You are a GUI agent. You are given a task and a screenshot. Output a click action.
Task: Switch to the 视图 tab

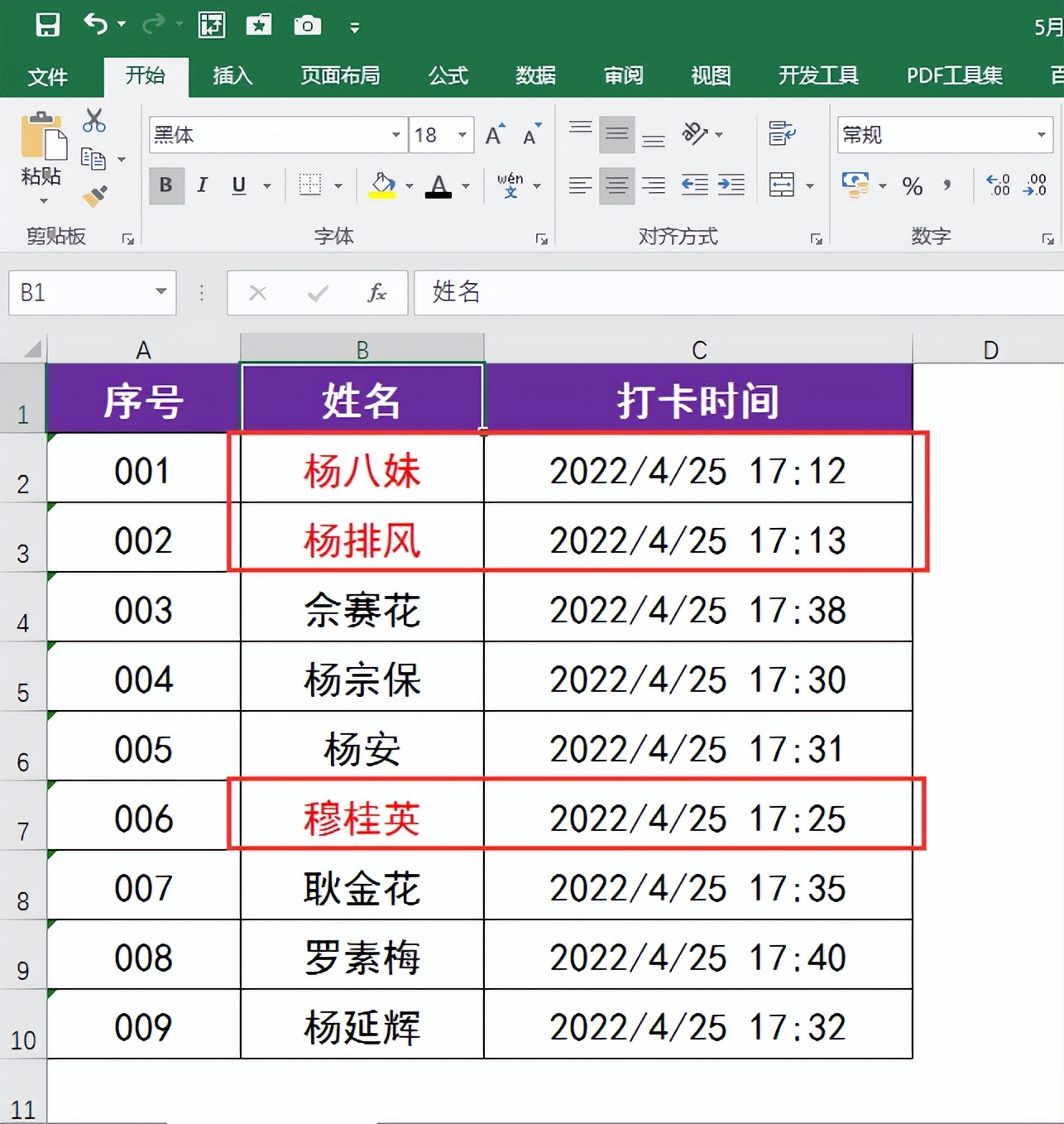tap(711, 75)
